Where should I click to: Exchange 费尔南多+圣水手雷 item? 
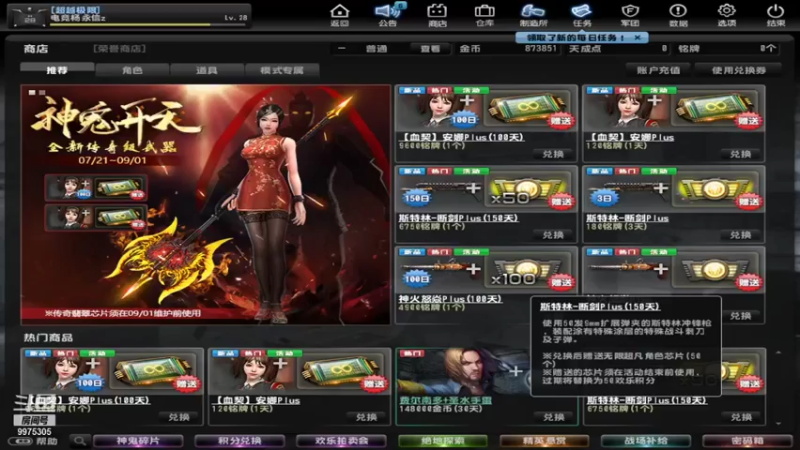pyautogui.click(x=553, y=417)
